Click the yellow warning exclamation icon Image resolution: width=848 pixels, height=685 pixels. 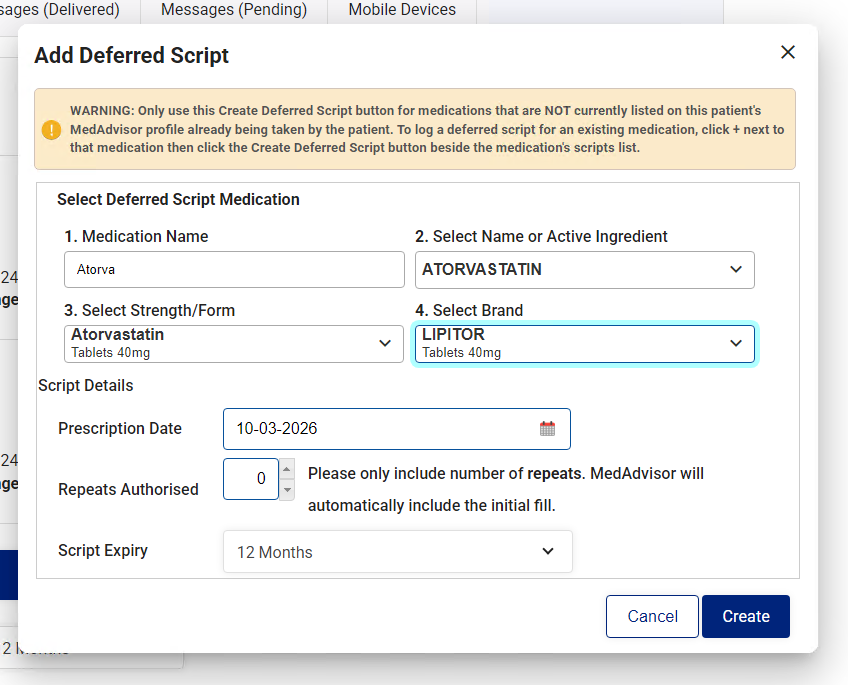click(51, 130)
